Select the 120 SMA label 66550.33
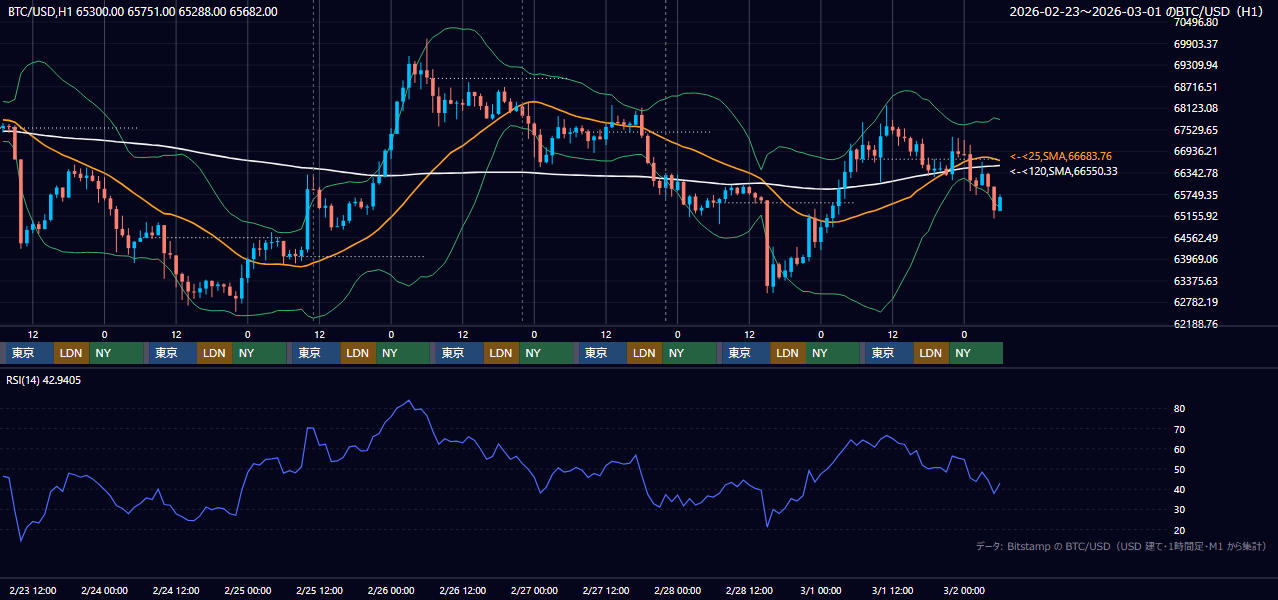The height and width of the screenshot is (600, 1278). click(1063, 171)
